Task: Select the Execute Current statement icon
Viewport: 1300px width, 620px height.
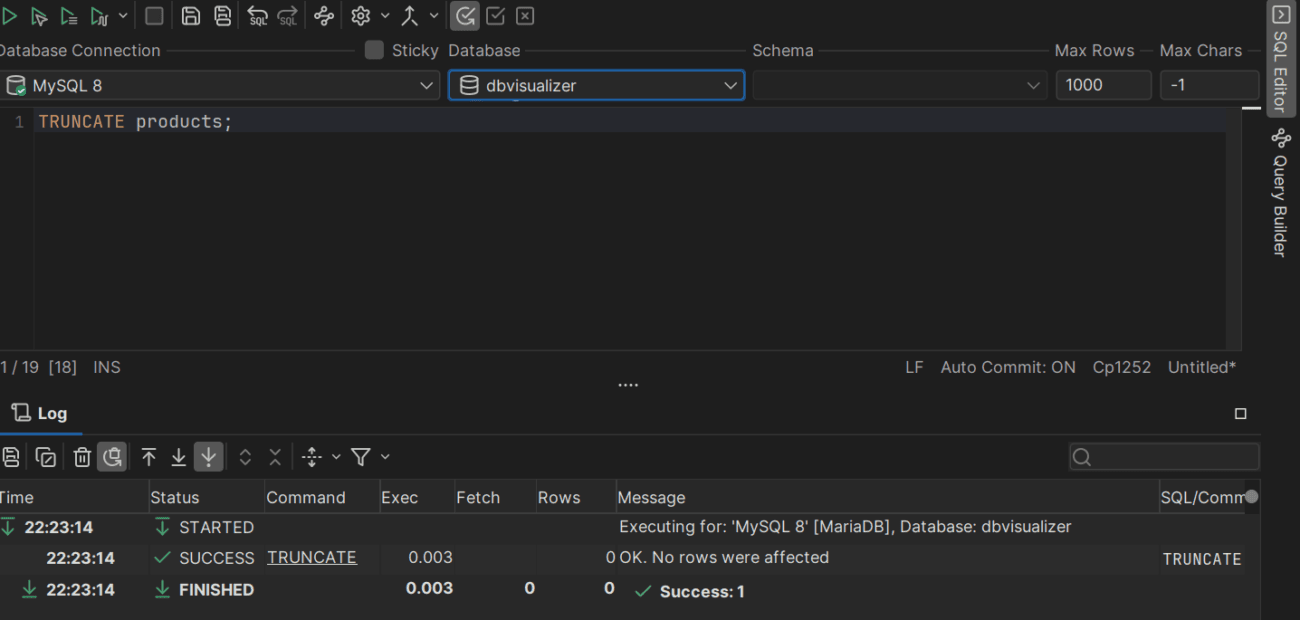Action: (40, 15)
